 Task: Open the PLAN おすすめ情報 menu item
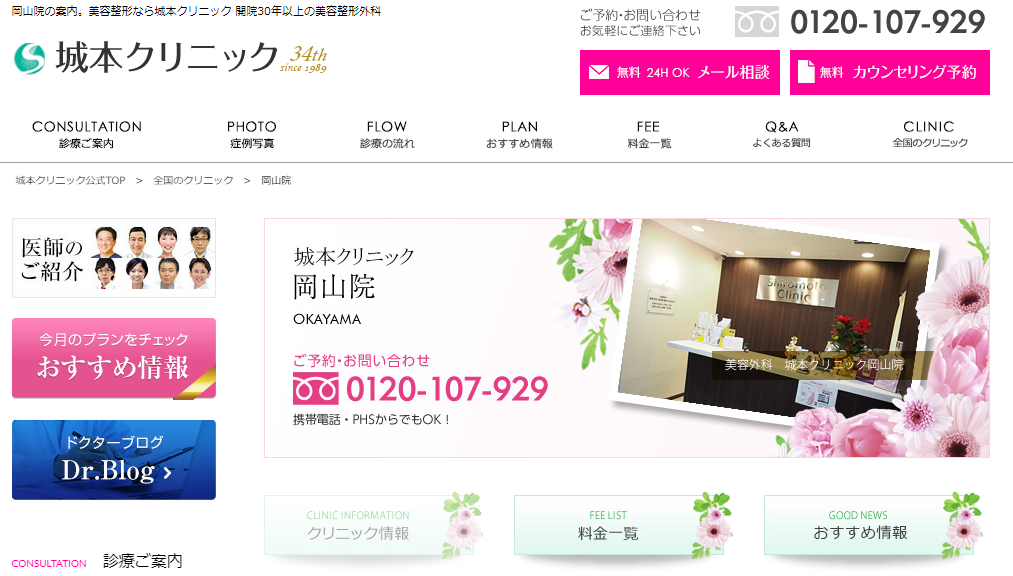(x=519, y=134)
